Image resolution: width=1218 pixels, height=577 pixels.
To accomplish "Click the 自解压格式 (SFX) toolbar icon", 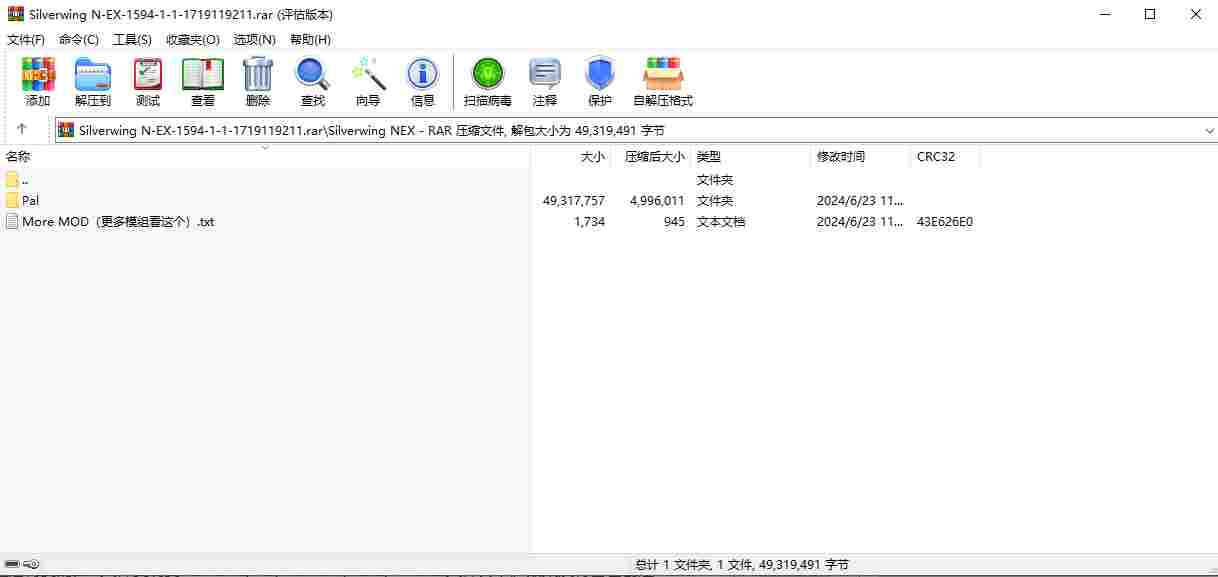I will [x=663, y=75].
